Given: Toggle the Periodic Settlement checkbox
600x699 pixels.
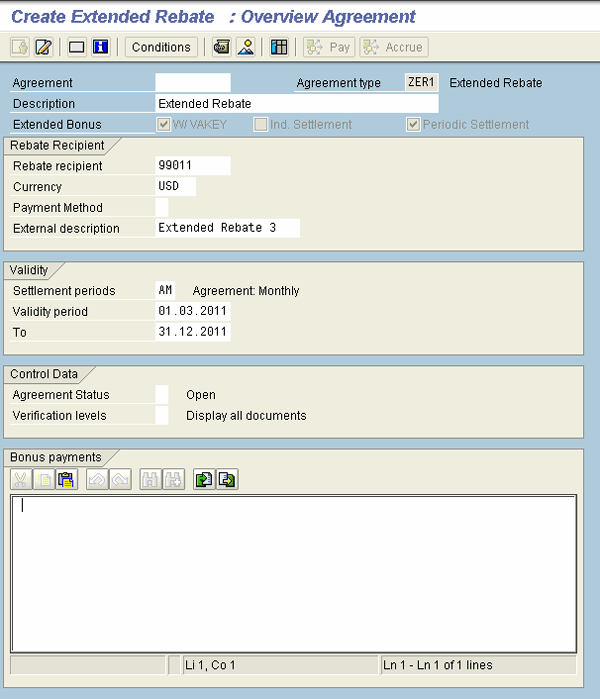Looking at the screenshot, I should (x=413, y=125).
